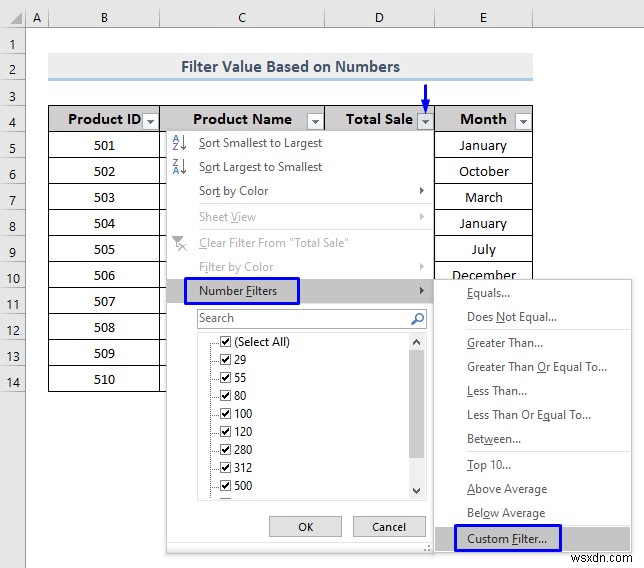Screen dimensions: 644x568
Task: Click the cell containing 501
Action: (104, 145)
